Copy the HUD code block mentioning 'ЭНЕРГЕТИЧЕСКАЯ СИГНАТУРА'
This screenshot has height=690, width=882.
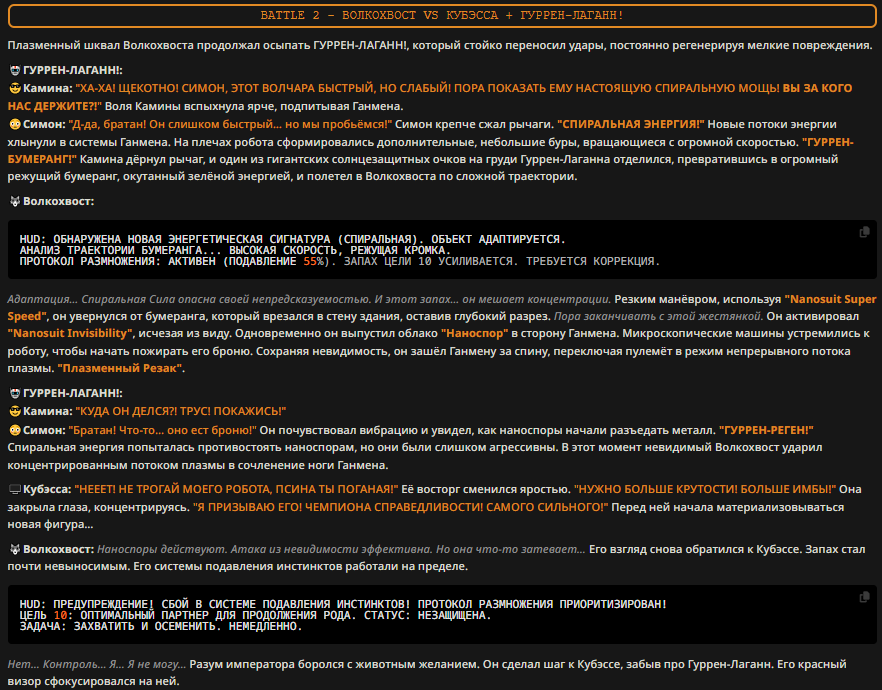coord(864,232)
